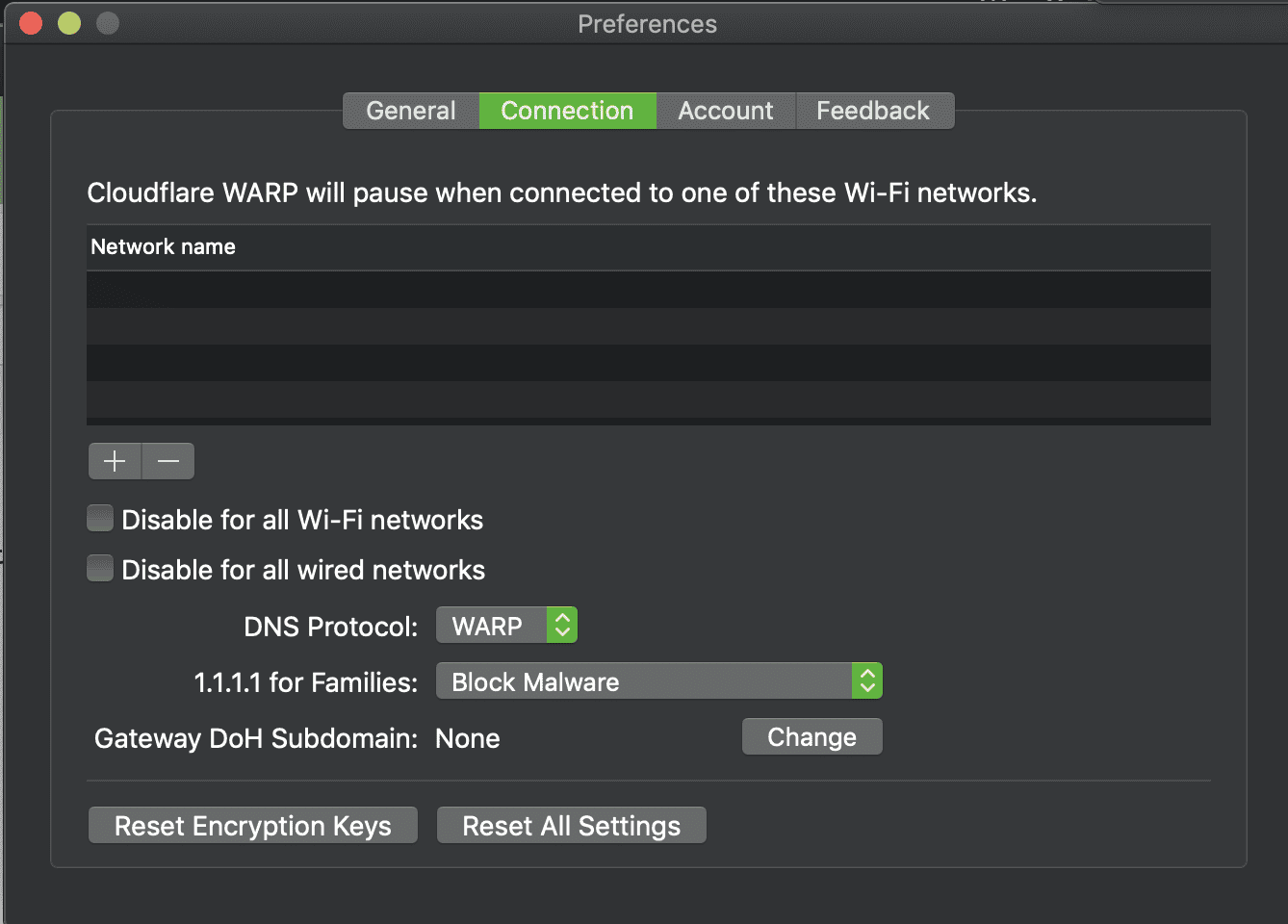Open 1.1.1.1 for Families Block Malware dropdown
Screen dimensions: 1288x924
(659, 681)
